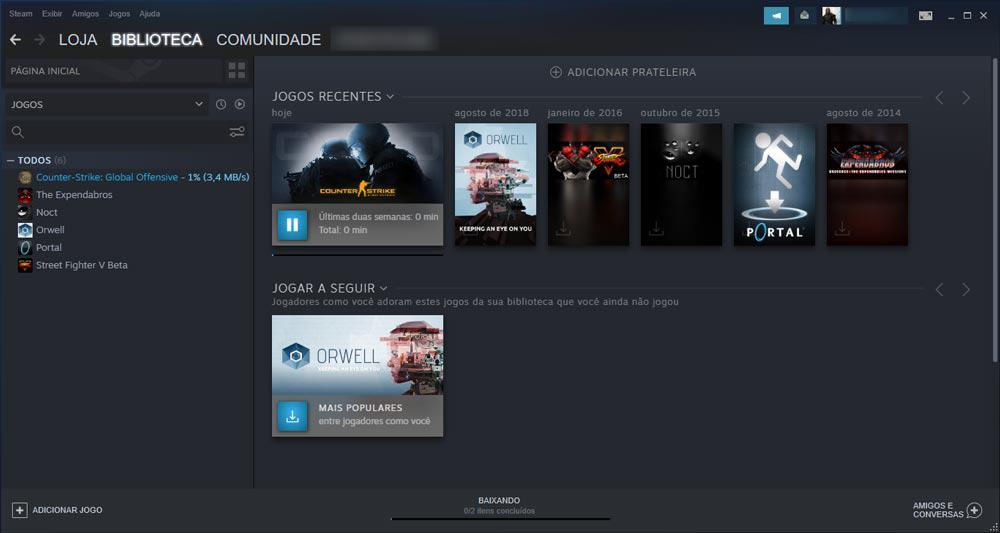Image resolution: width=1000 pixels, height=533 pixels.
Task: Collapse the Todos category
Action: 10,160
